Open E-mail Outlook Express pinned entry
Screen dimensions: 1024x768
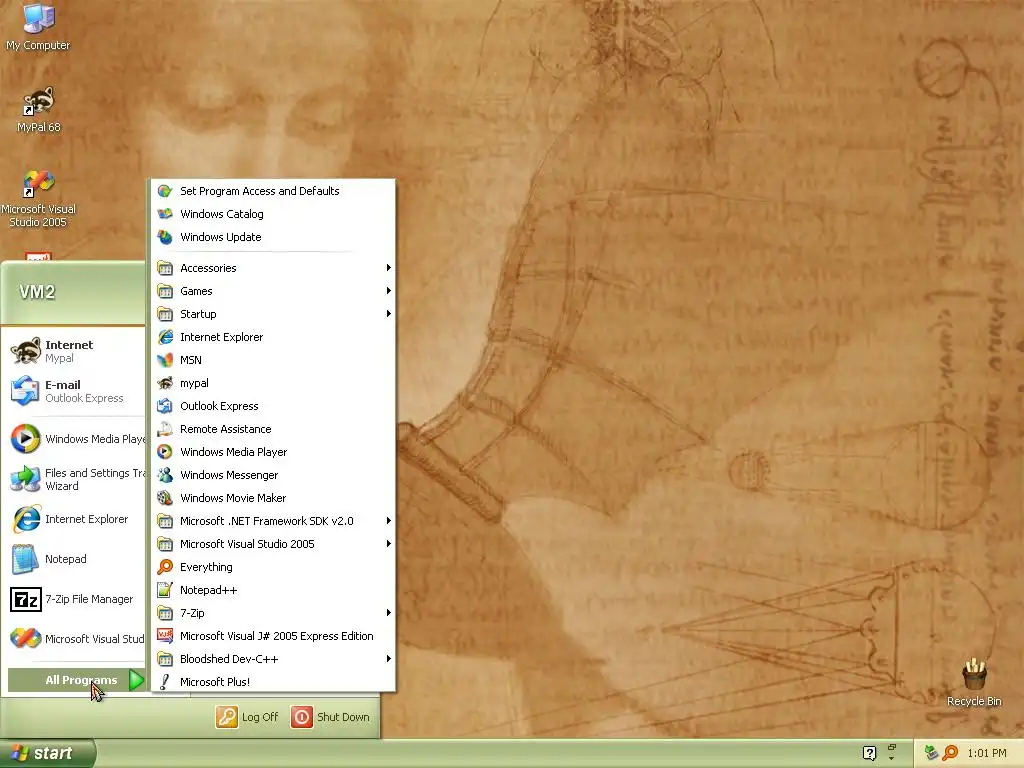(x=74, y=391)
